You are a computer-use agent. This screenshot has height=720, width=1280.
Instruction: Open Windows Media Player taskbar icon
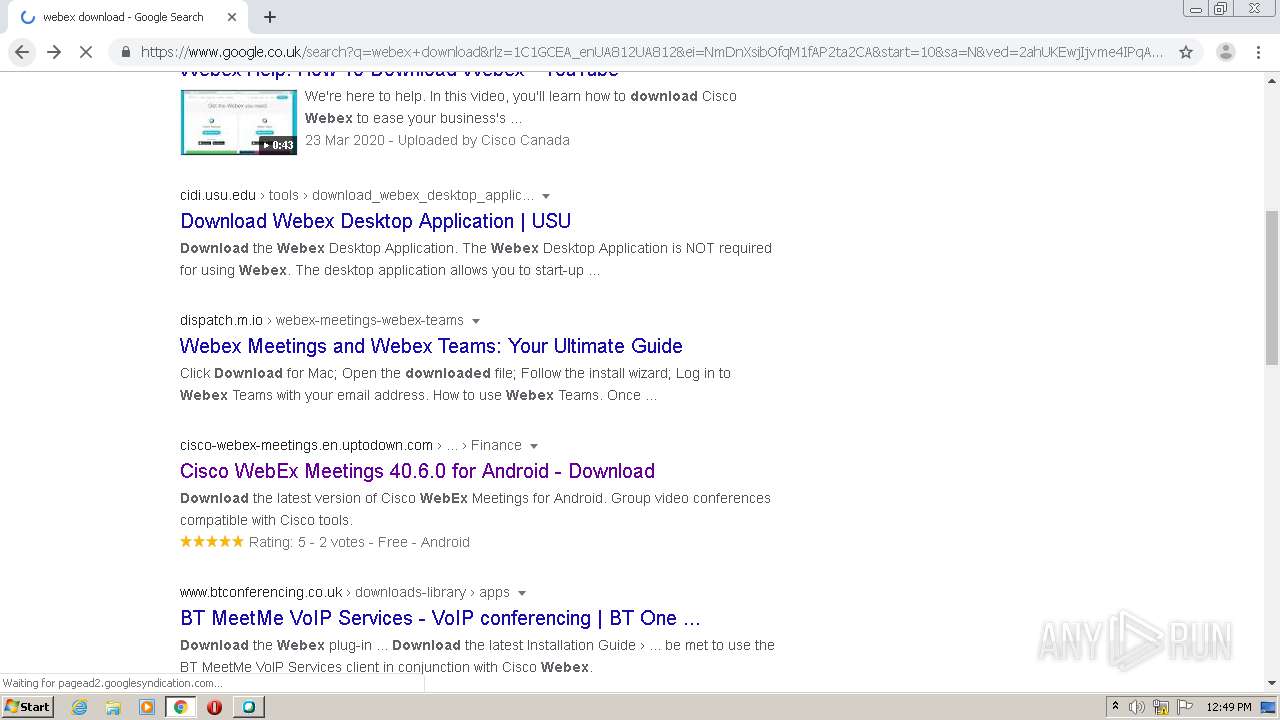click(147, 707)
